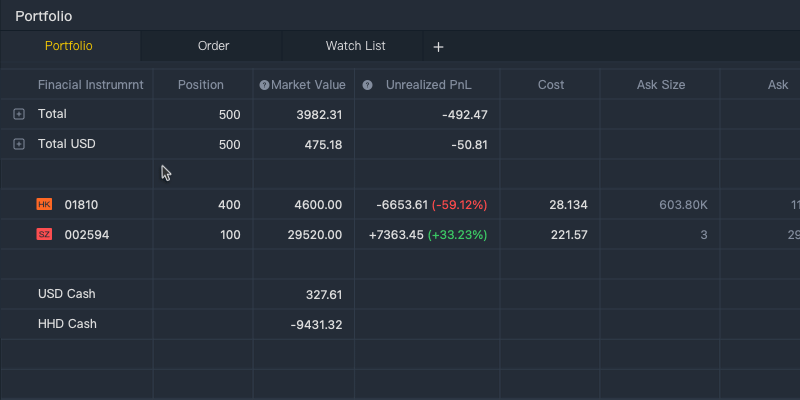
Task: Click the plus icon to add tab
Action: 438,46
